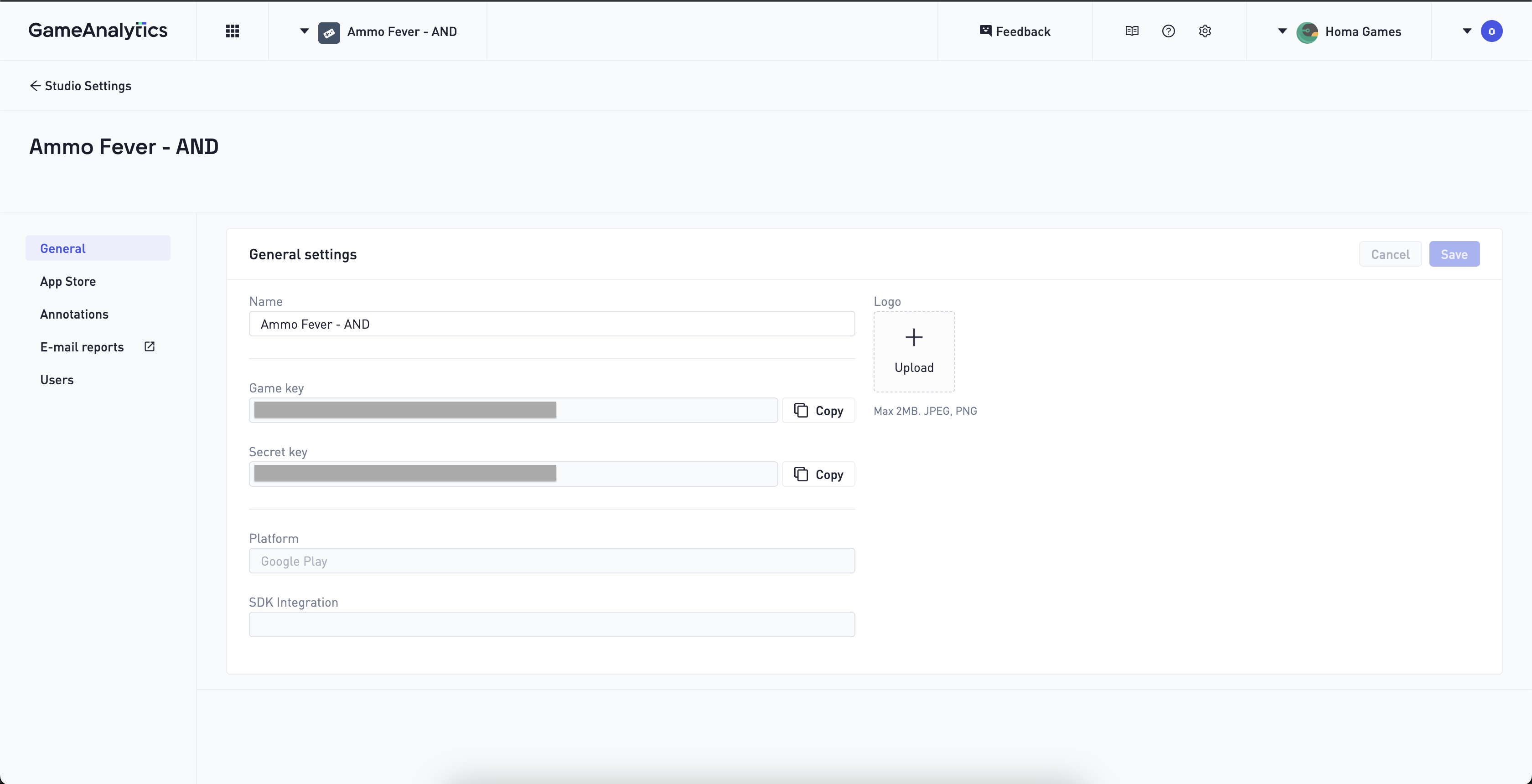
Task: Expand the Homa Games studio dropdown arrow
Action: [1282, 31]
